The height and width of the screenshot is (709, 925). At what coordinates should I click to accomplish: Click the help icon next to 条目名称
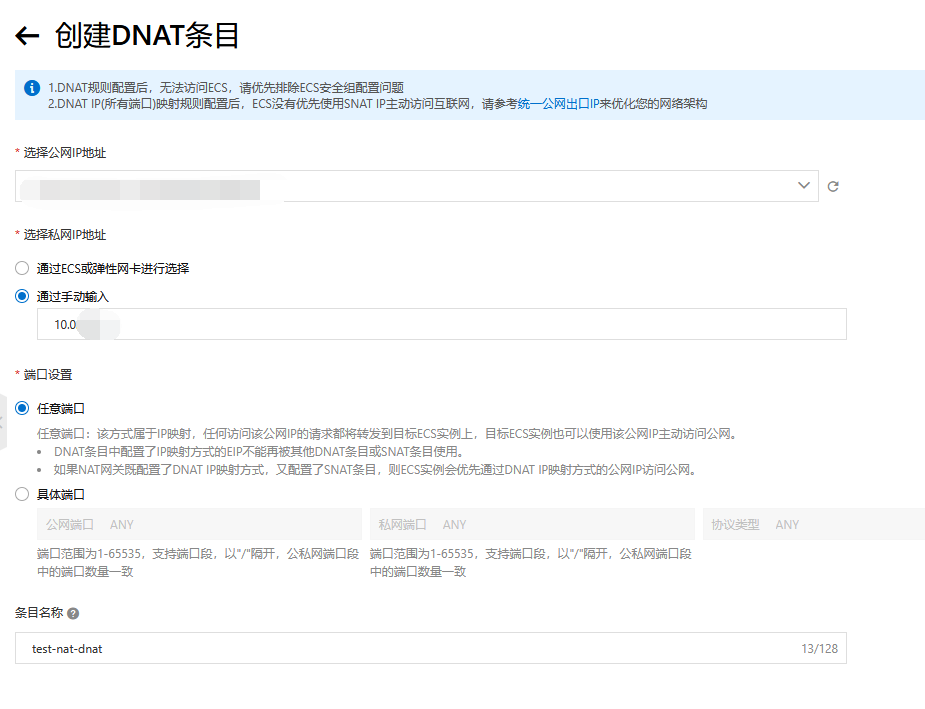73,614
